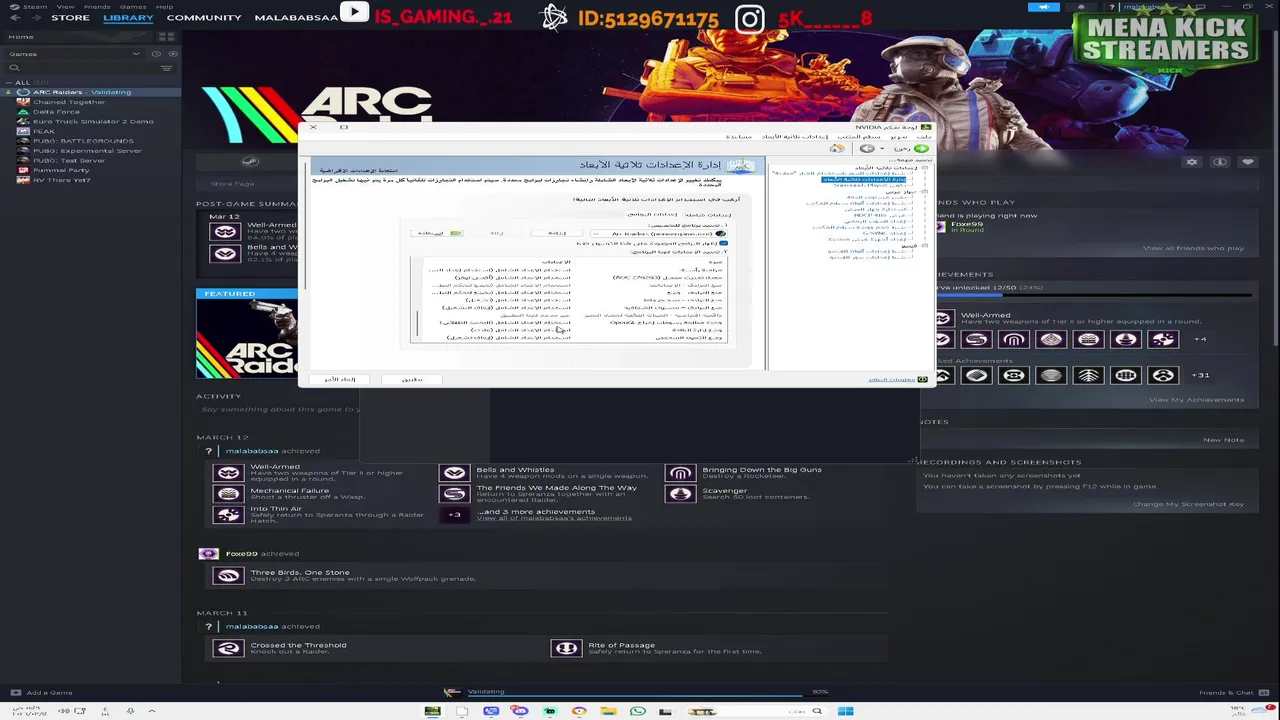Click the Three Birds, One Stone icon

tap(228, 575)
